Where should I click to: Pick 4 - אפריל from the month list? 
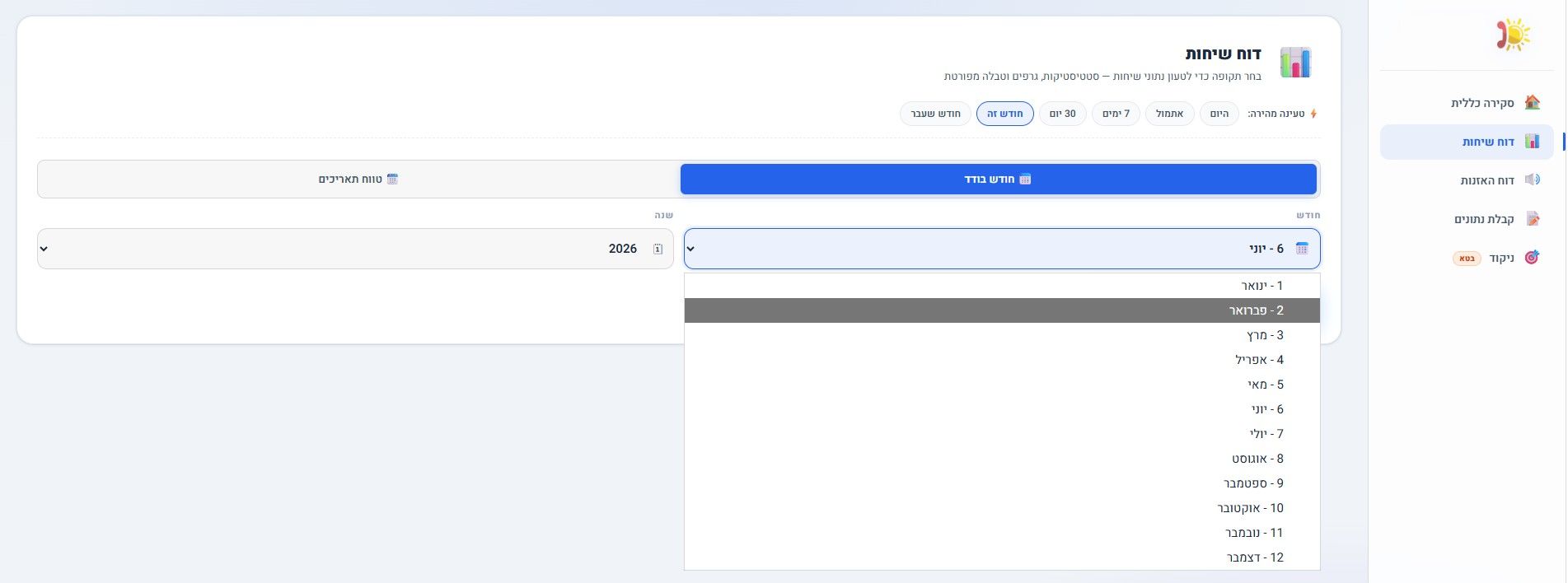pos(1002,360)
